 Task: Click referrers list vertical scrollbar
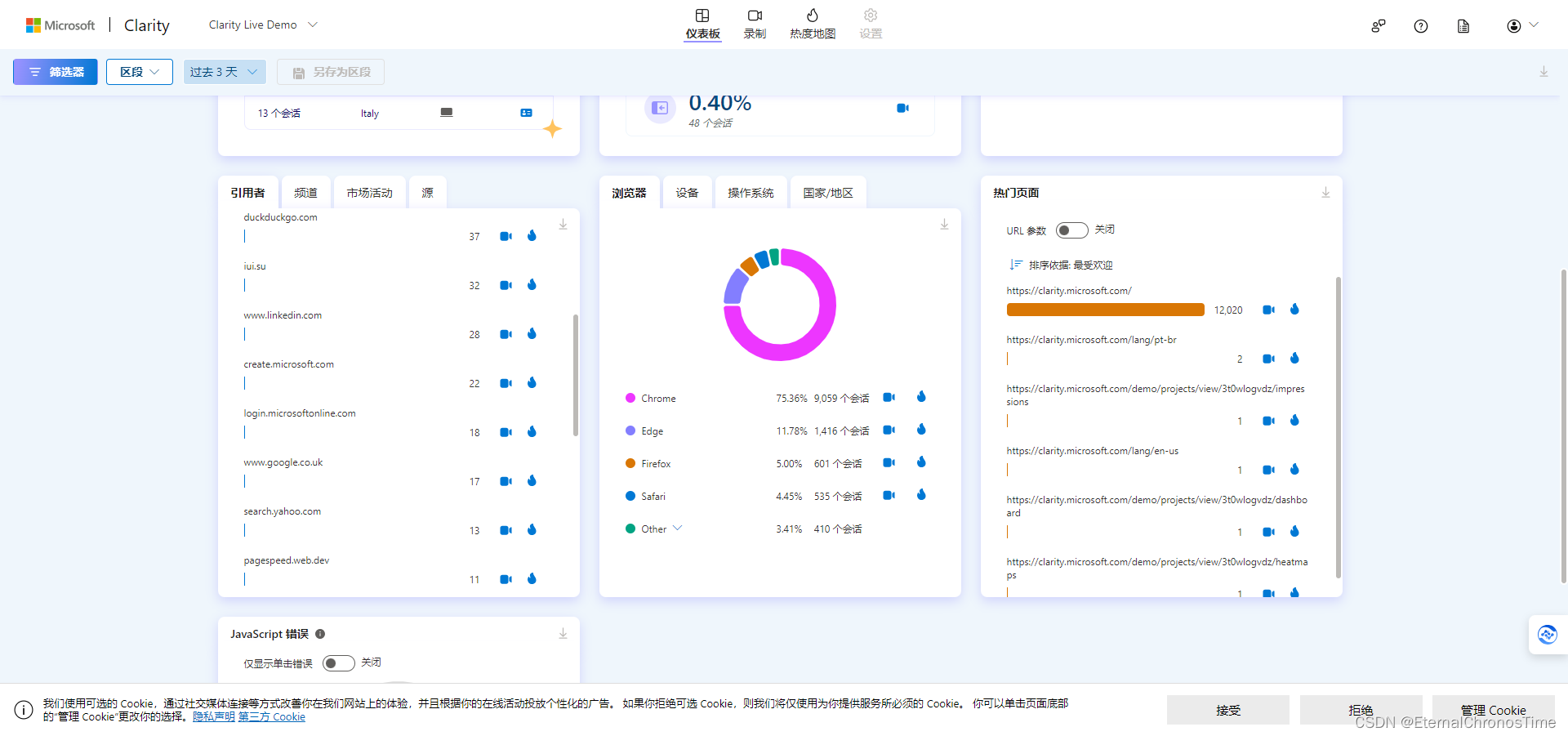pyautogui.click(x=576, y=376)
